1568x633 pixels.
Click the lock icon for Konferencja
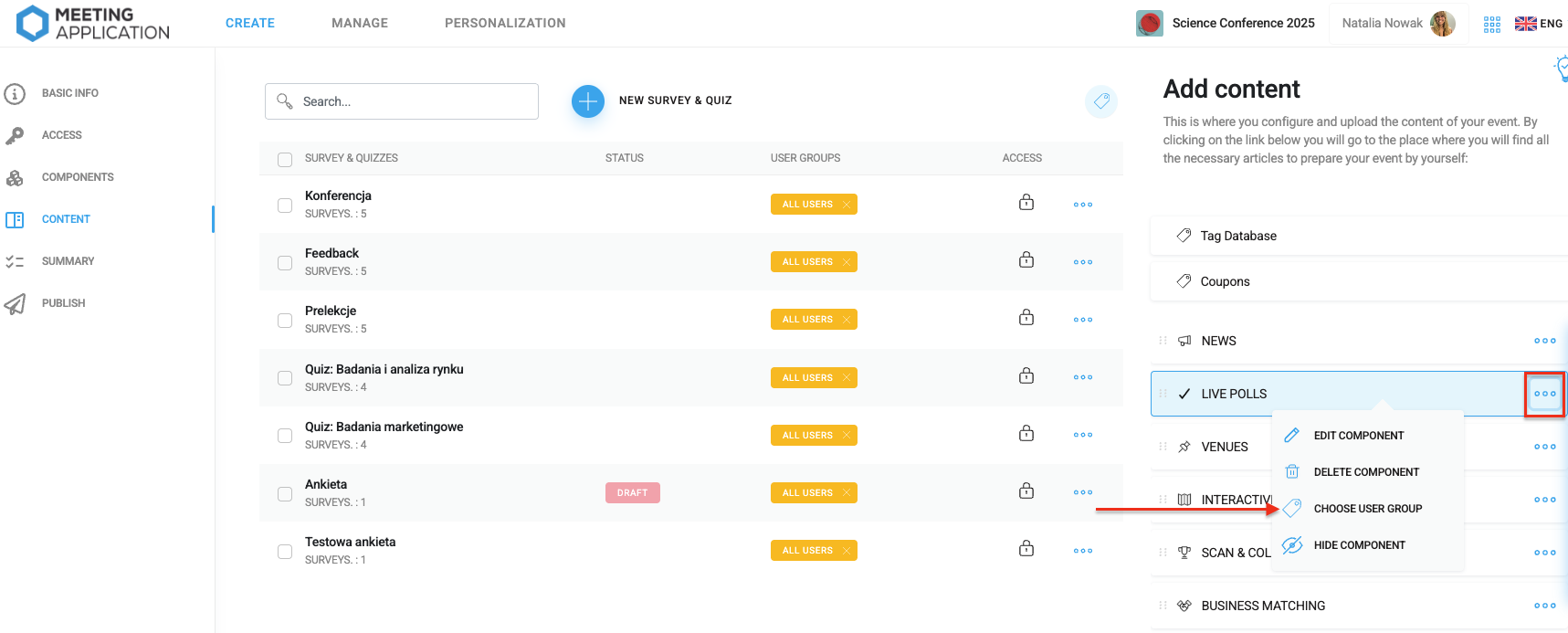[x=1026, y=203]
